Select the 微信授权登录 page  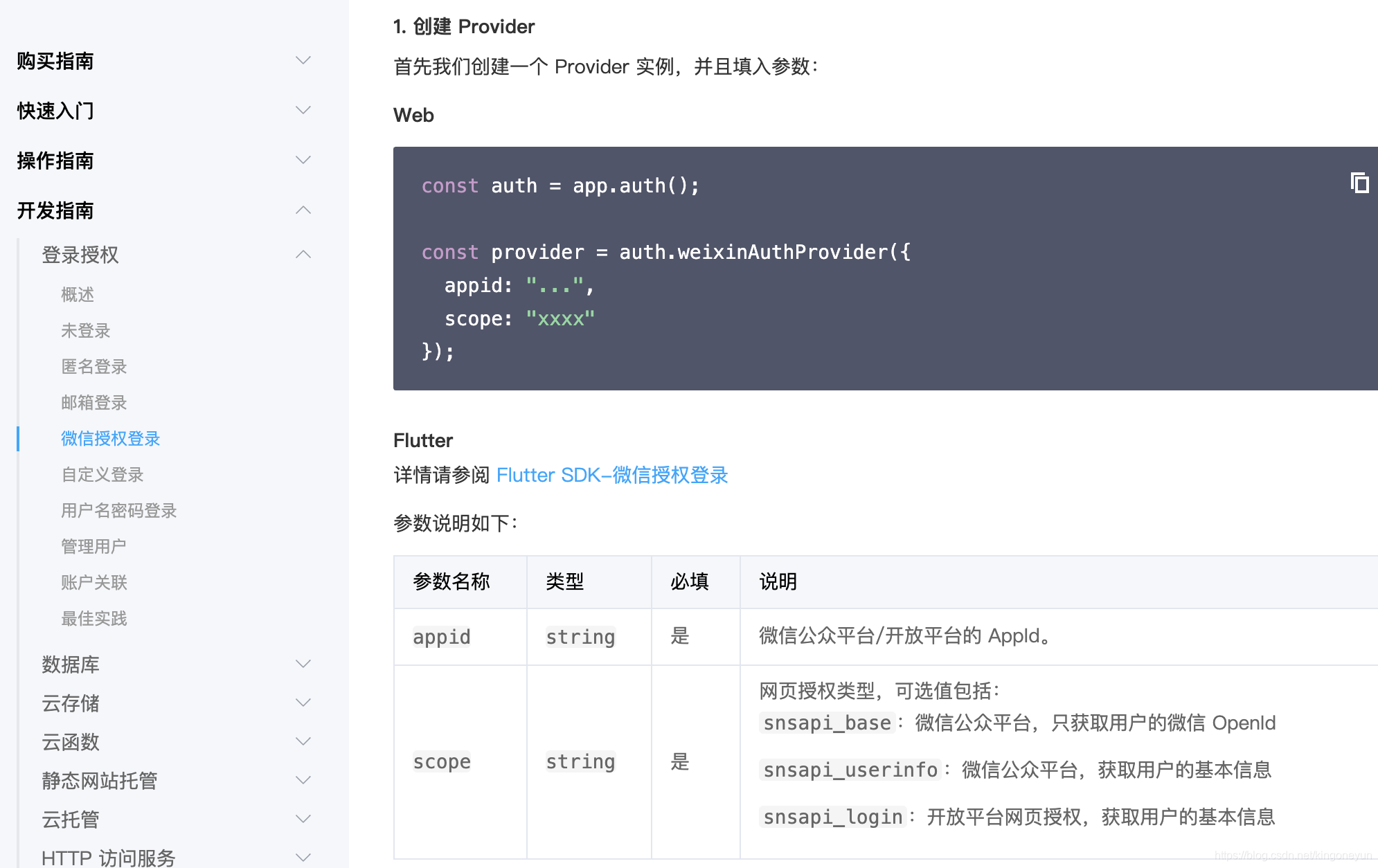click(x=111, y=439)
